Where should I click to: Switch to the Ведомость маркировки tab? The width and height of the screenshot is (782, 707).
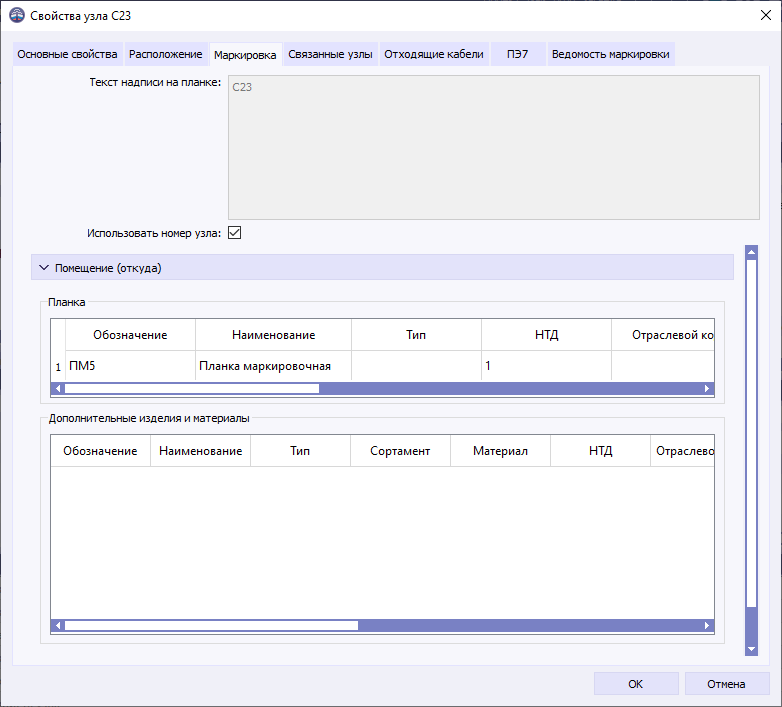pos(610,54)
